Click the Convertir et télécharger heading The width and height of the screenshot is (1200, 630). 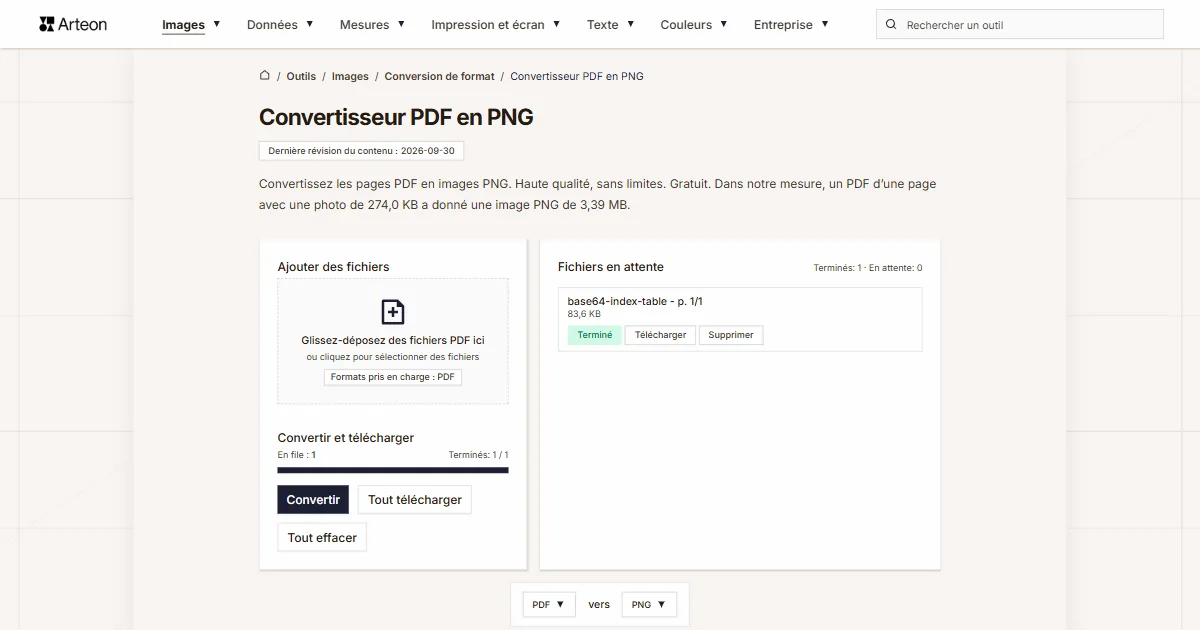[x=346, y=438]
